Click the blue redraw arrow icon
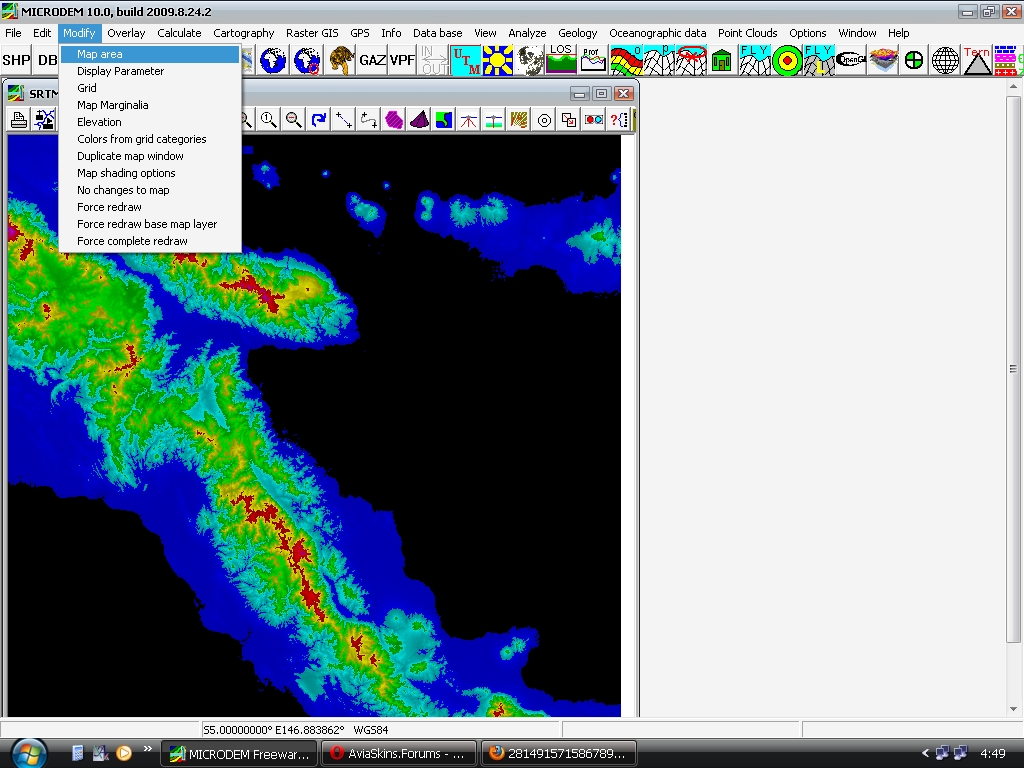The width and height of the screenshot is (1024, 768). (x=319, y=120)
